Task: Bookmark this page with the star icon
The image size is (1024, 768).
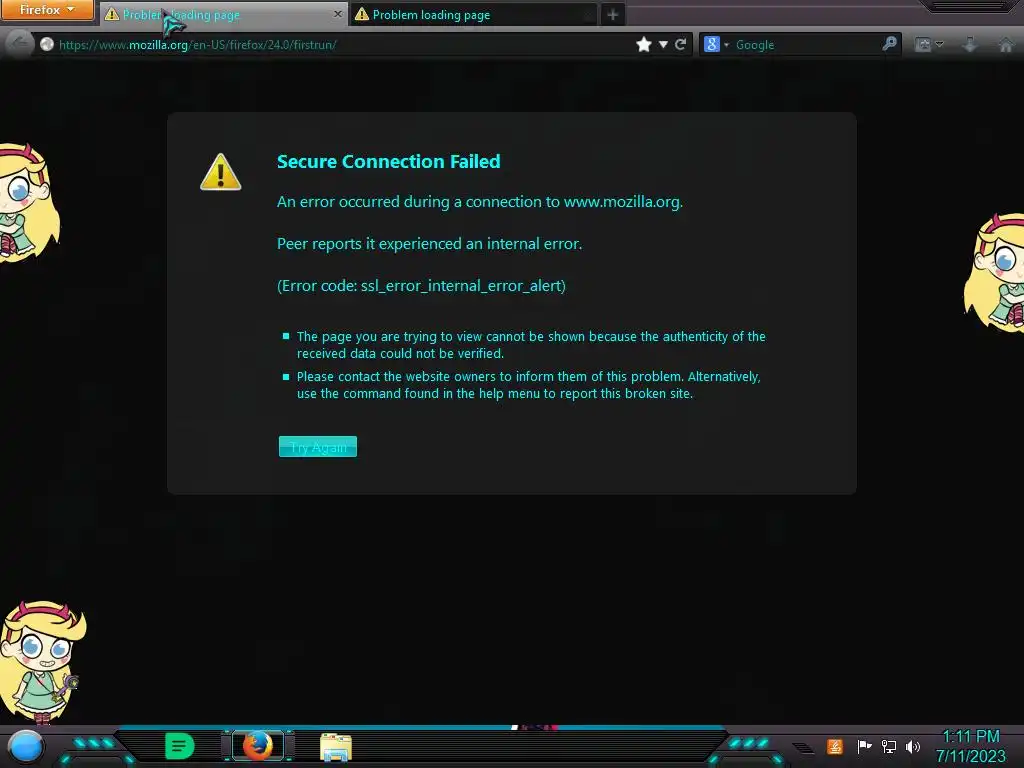Action: click(644, 44)
